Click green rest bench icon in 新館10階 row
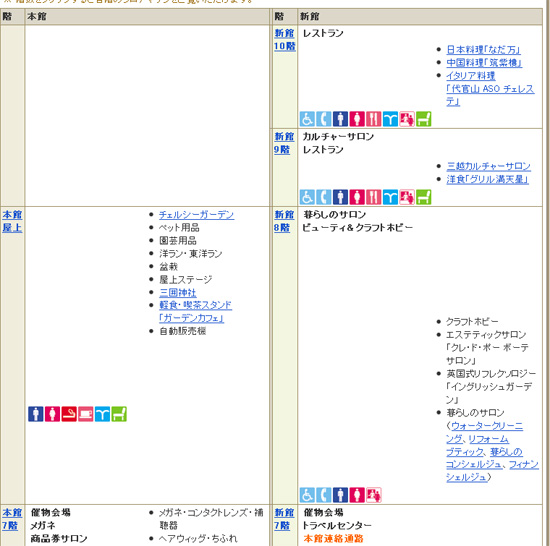The height and width of the screenshot is (546, 550). point(423,119)
